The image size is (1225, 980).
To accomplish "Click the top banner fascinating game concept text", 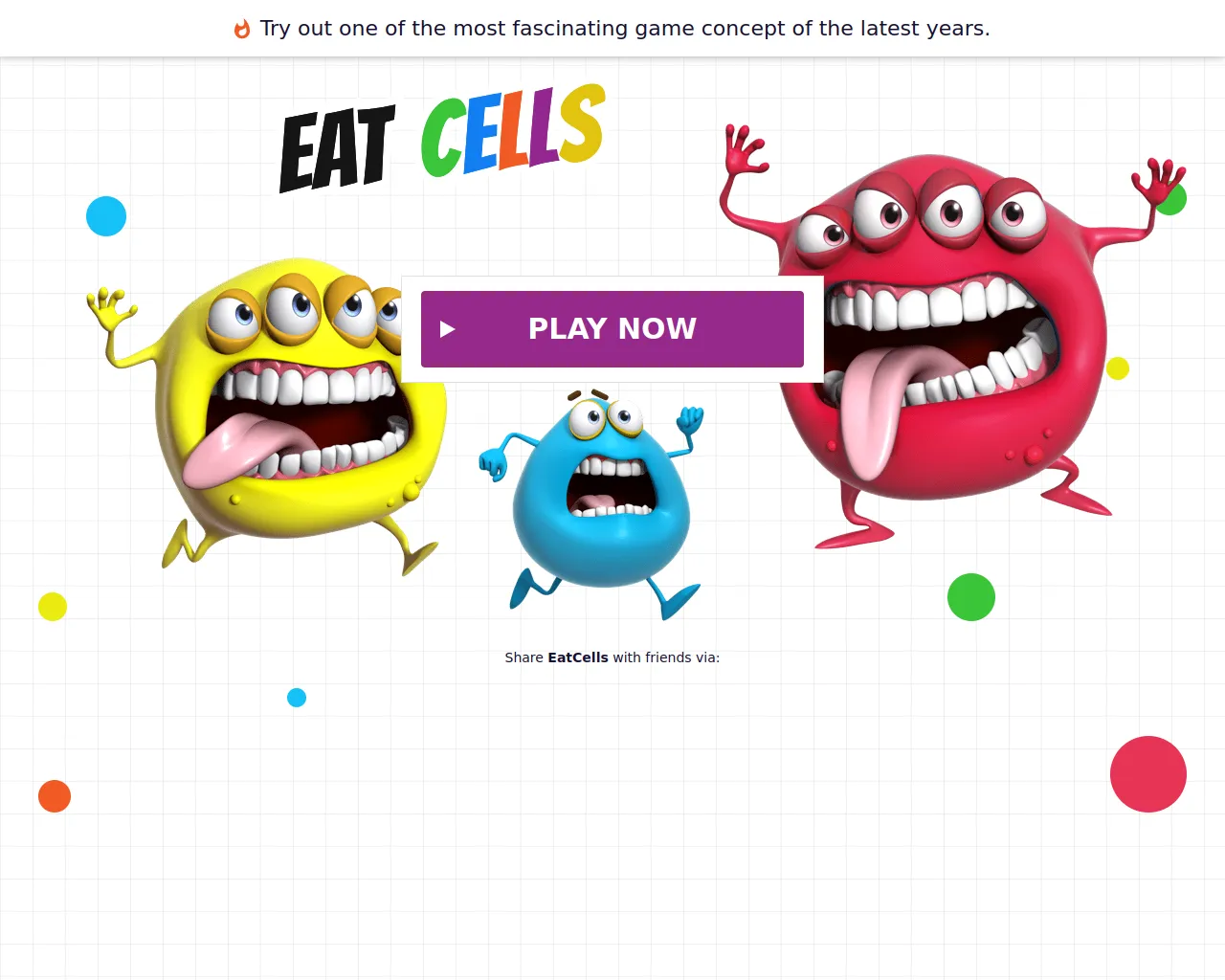I will 625,29.
